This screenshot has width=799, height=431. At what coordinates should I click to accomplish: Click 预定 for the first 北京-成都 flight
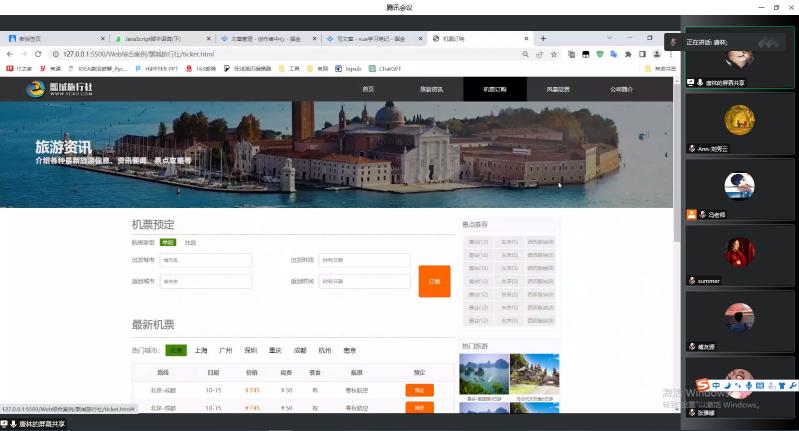[419, 390]
